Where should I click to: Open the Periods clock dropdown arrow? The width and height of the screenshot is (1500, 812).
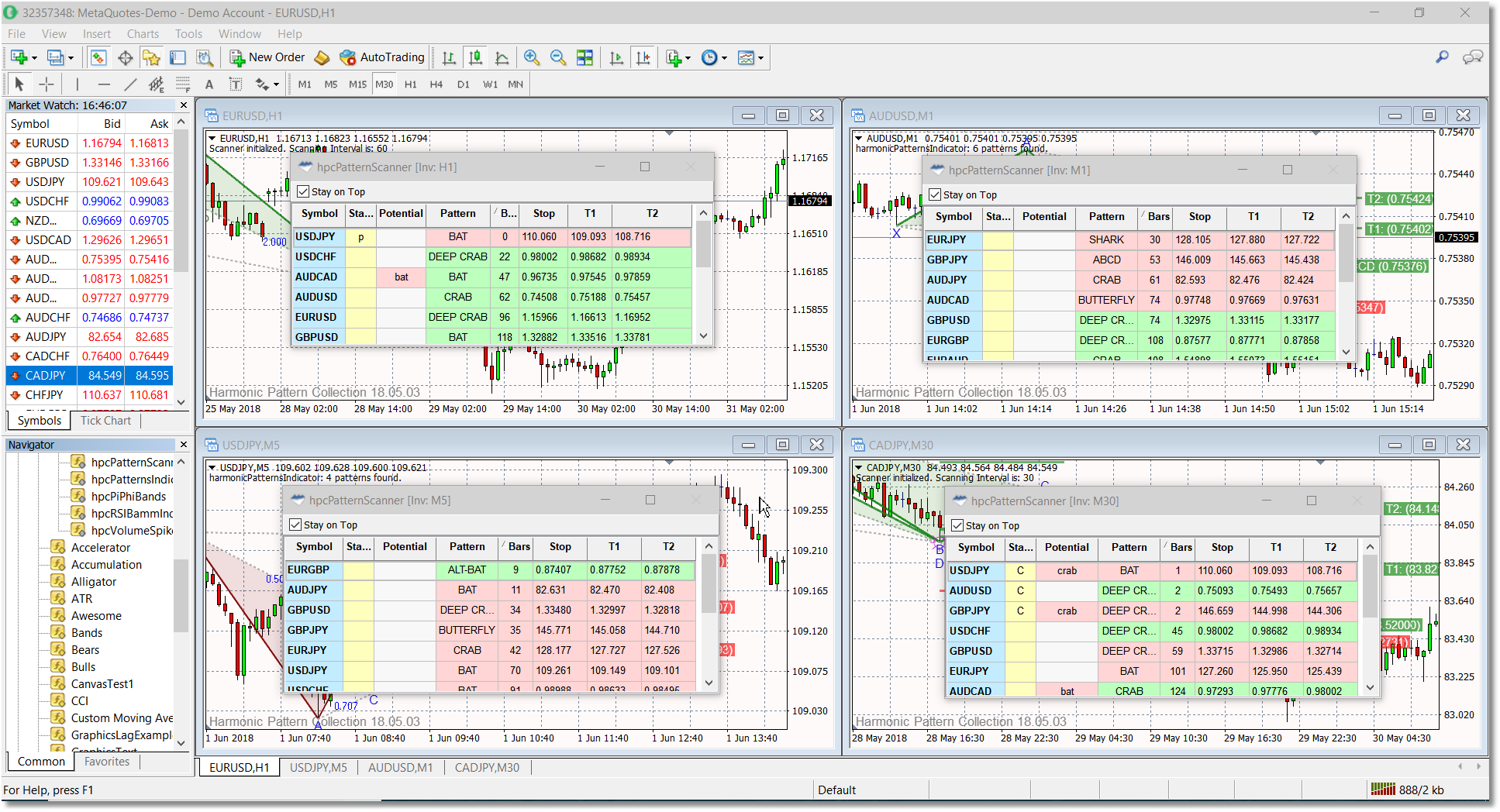725,58
